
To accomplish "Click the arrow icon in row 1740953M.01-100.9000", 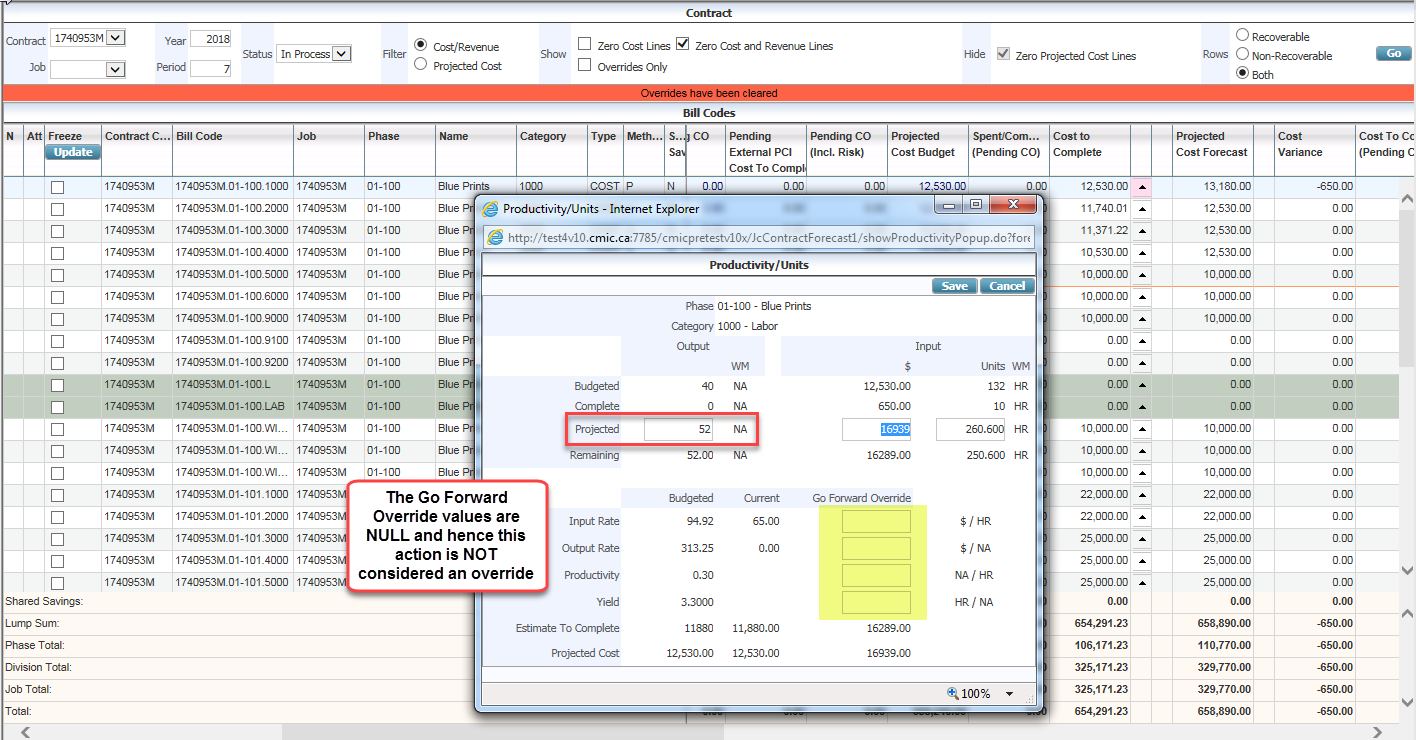I will pos(1142,318).
